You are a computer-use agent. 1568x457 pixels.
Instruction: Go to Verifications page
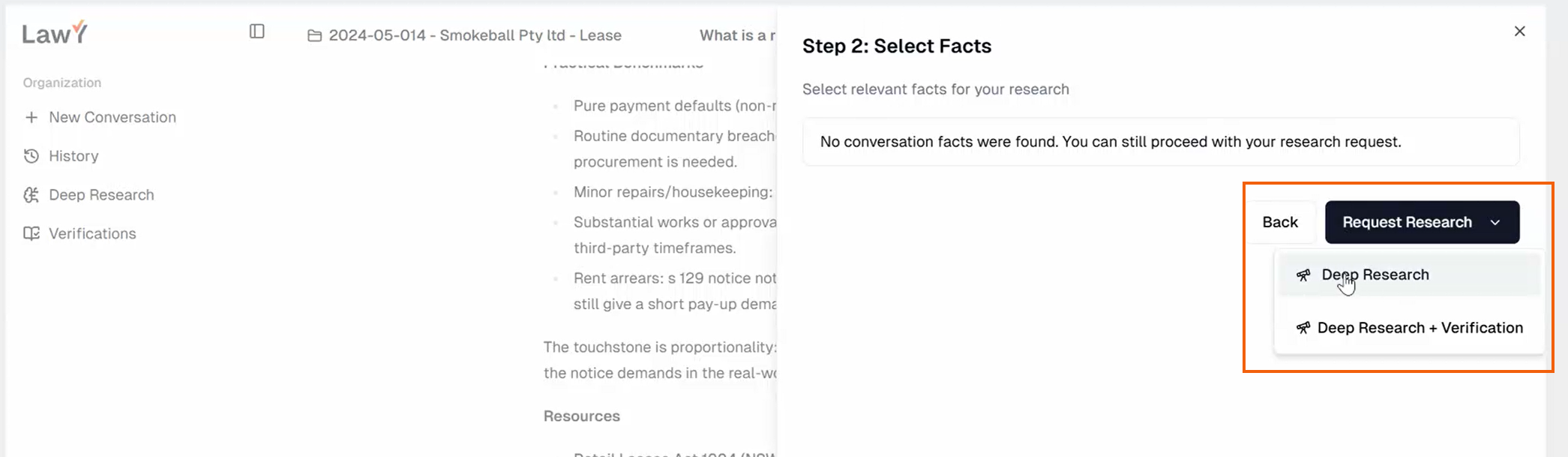coord(92,233)
